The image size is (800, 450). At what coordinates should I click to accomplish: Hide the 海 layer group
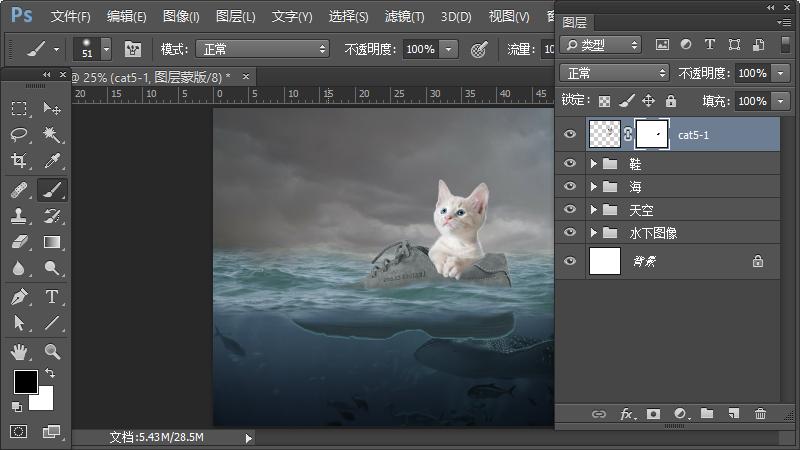[x=570, y=186]
